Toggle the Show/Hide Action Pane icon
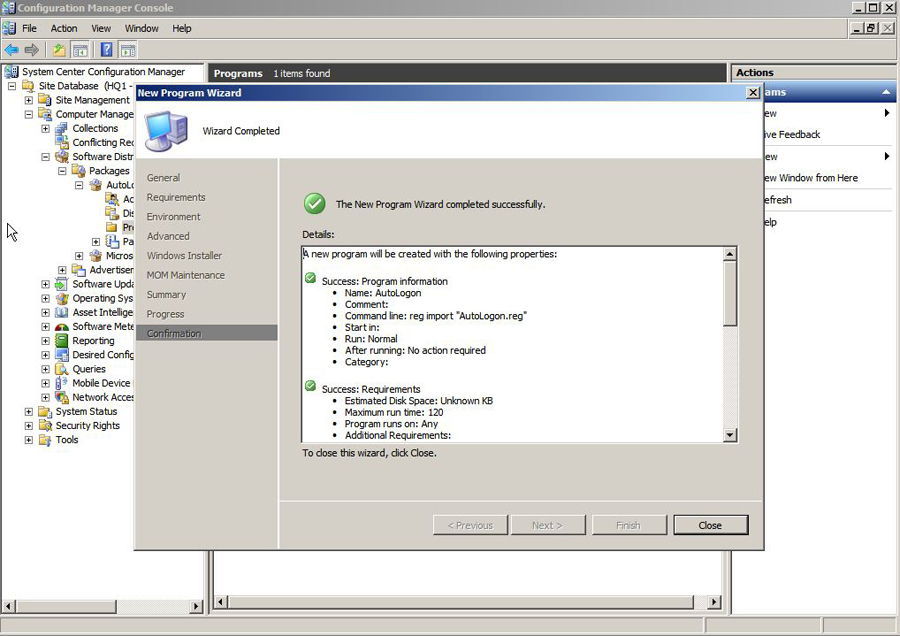Viewport: 900px width, 636px height. (x=127, y=50)
